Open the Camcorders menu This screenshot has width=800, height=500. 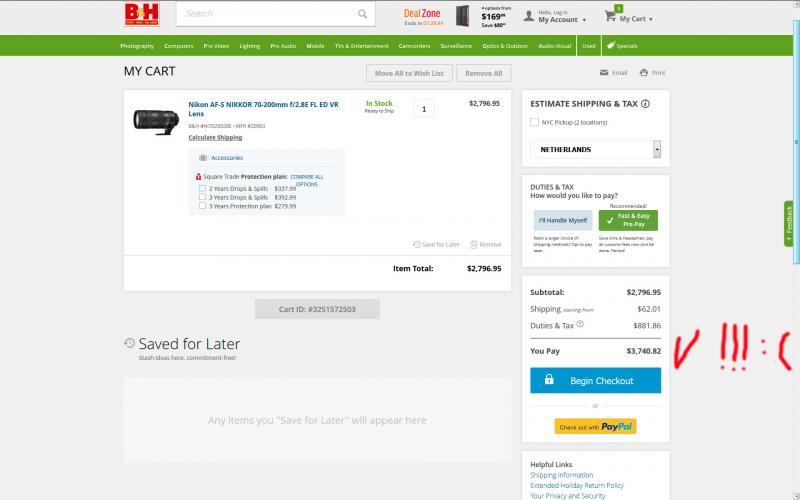click(x=414, y=46)
